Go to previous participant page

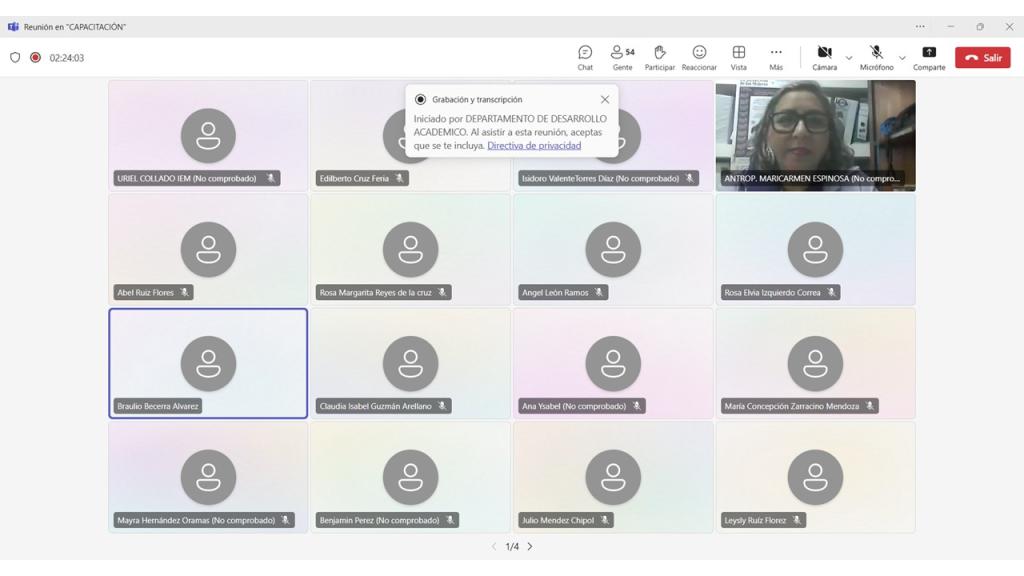point(494,547)
